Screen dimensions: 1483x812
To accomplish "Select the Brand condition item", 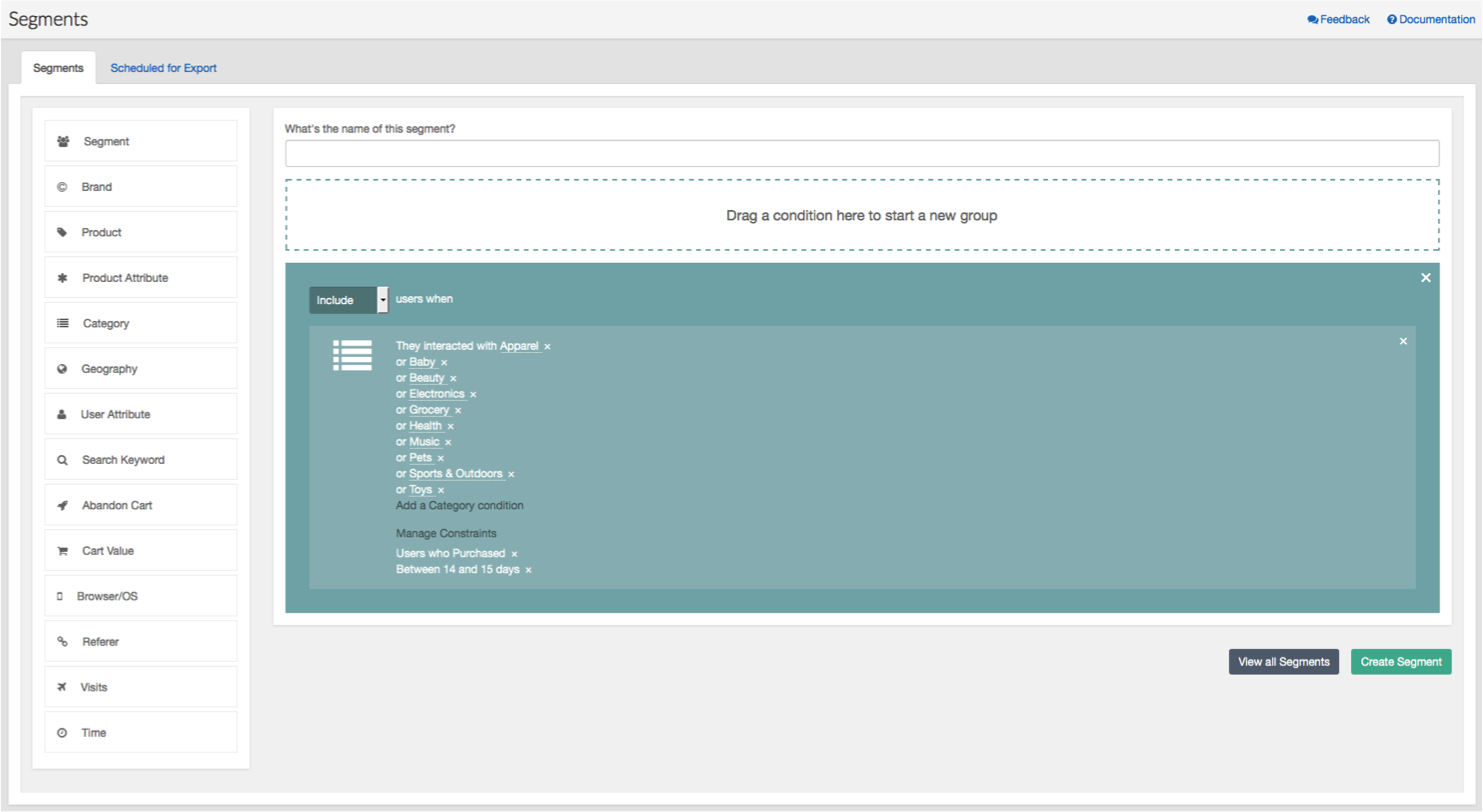I will (x=141, y=187).
